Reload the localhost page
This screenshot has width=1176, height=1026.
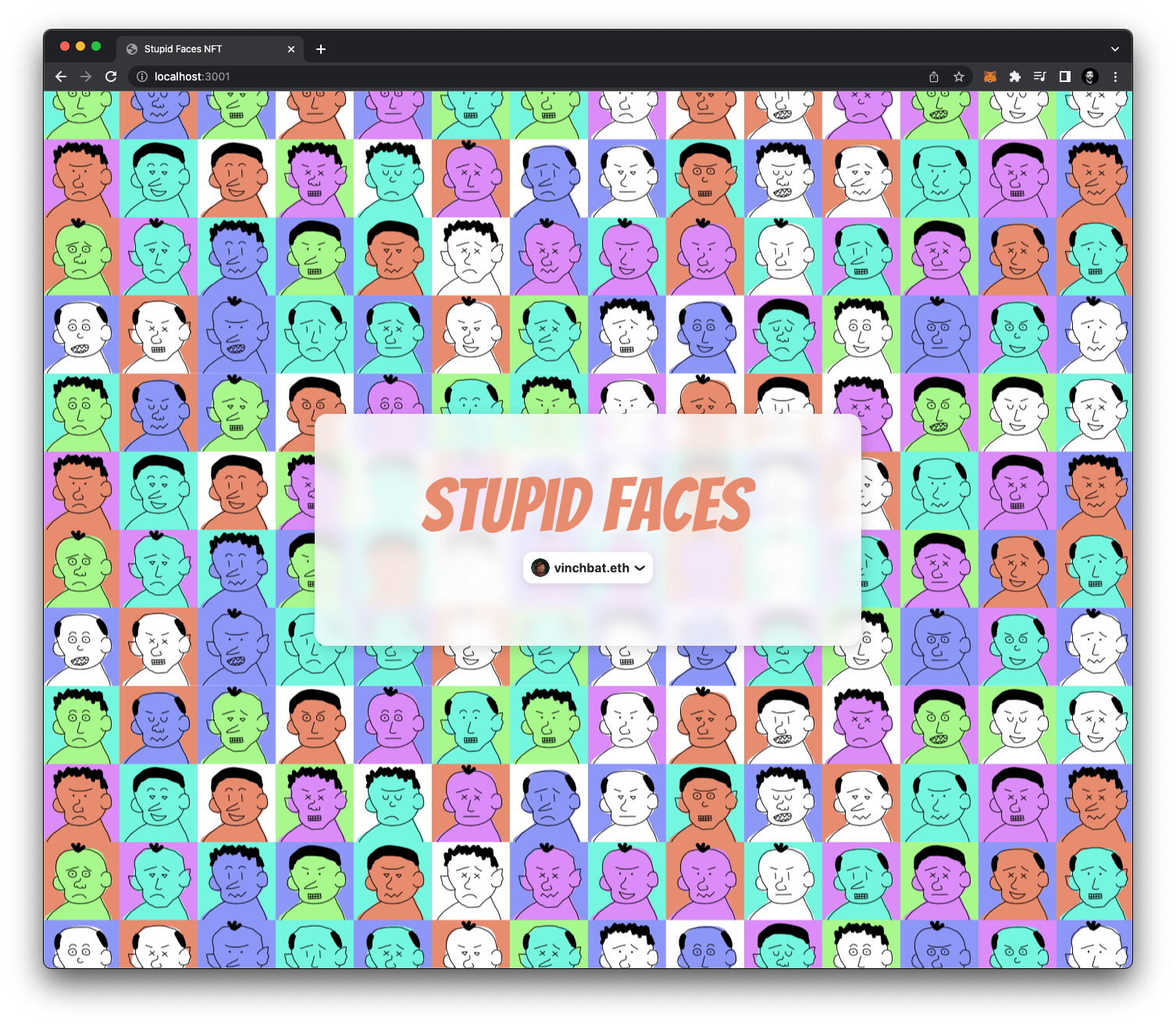111,77
